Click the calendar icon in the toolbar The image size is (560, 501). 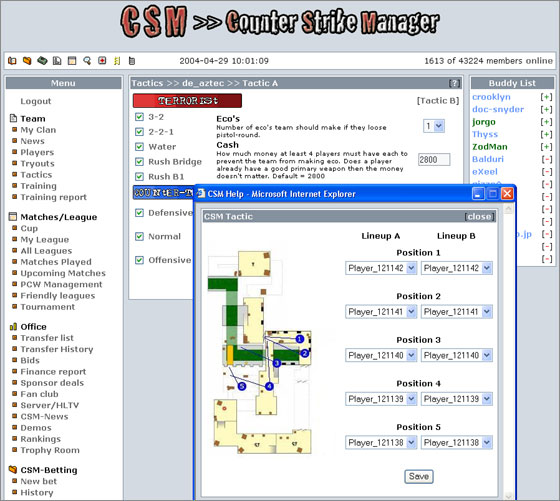[72, 61]
